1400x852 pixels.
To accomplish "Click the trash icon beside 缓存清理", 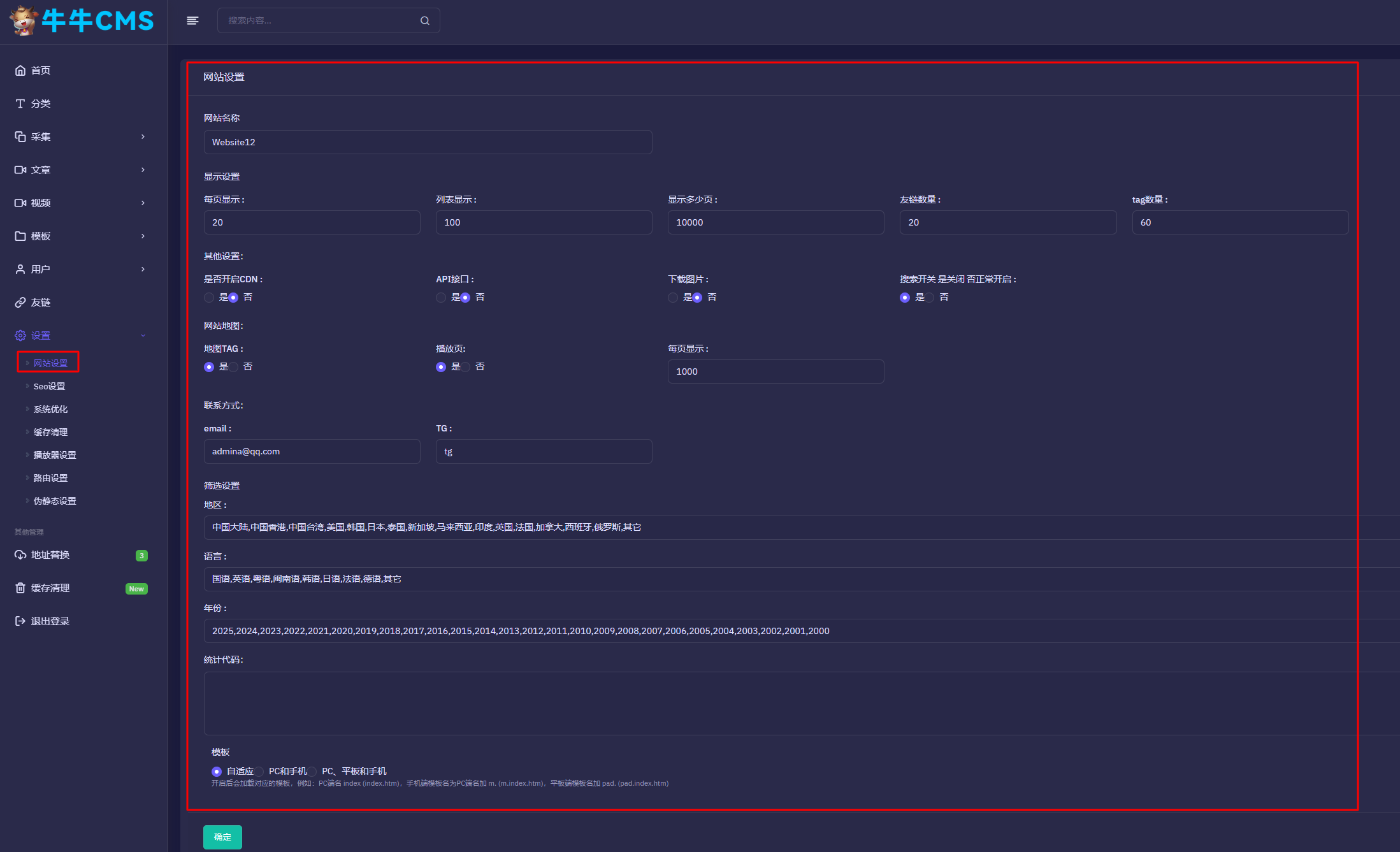I will coord(20,588).
